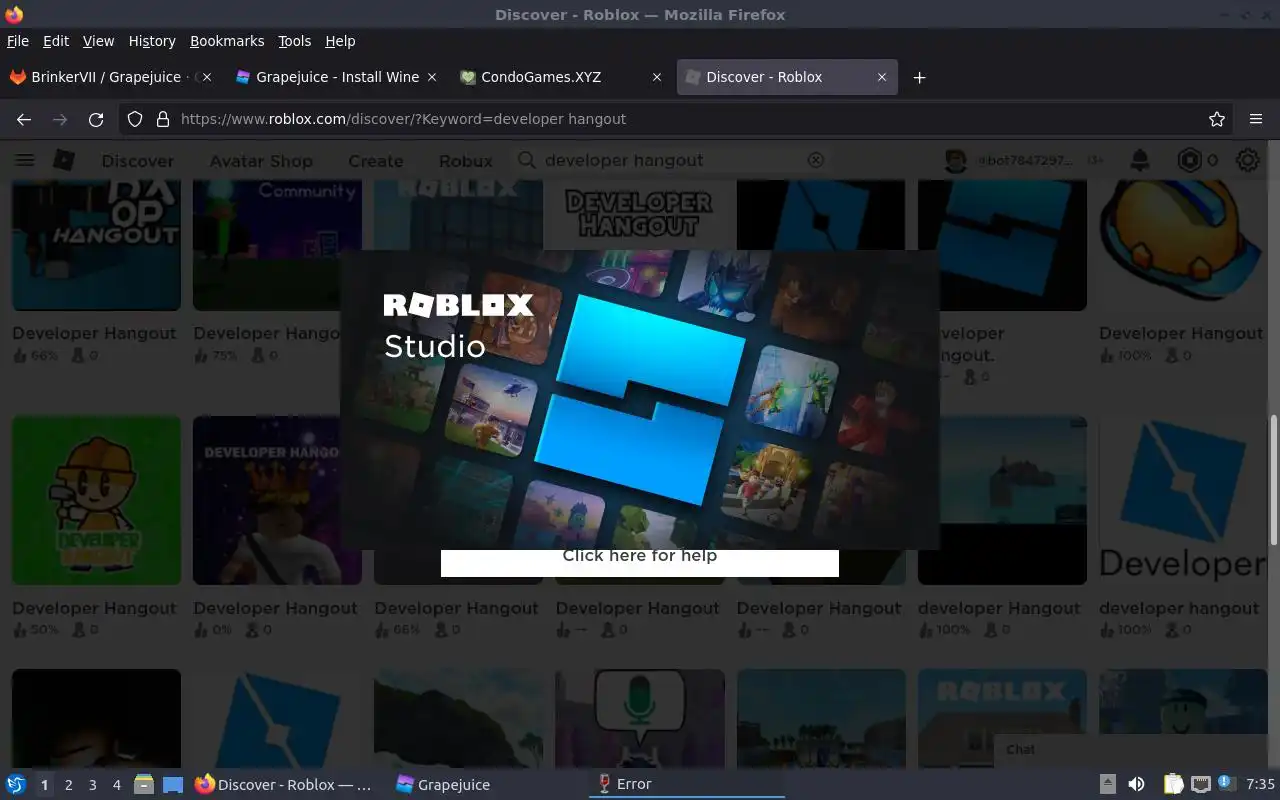Open the clipboard tray icon
Viewport: 1280px width, 800px height.
1173,785
